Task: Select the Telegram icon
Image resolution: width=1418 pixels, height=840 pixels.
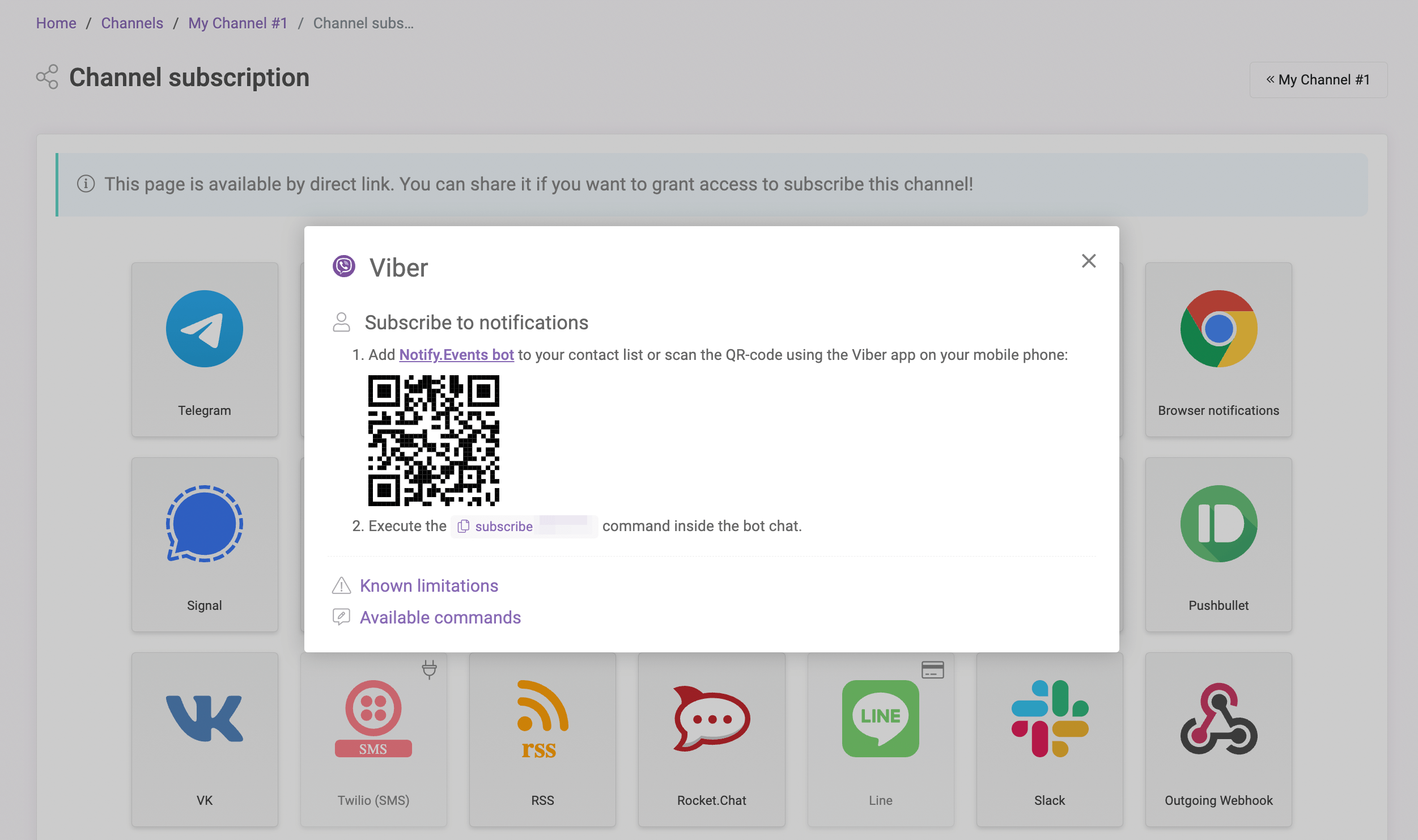Action: pyautogui.click(x=205, y=329)
